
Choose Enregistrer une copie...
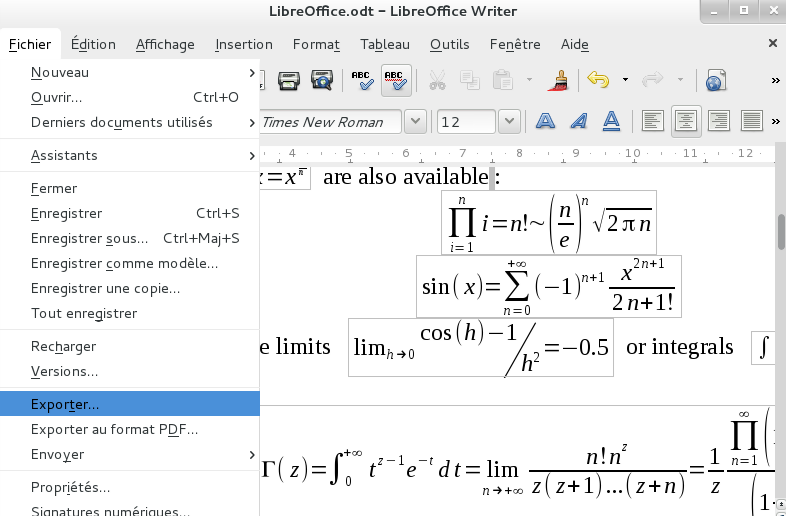tap(130, 289)
